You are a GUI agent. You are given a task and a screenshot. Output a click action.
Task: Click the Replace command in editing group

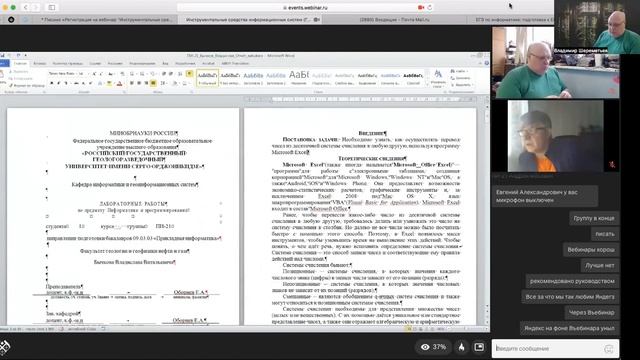(x=461, y=78)
